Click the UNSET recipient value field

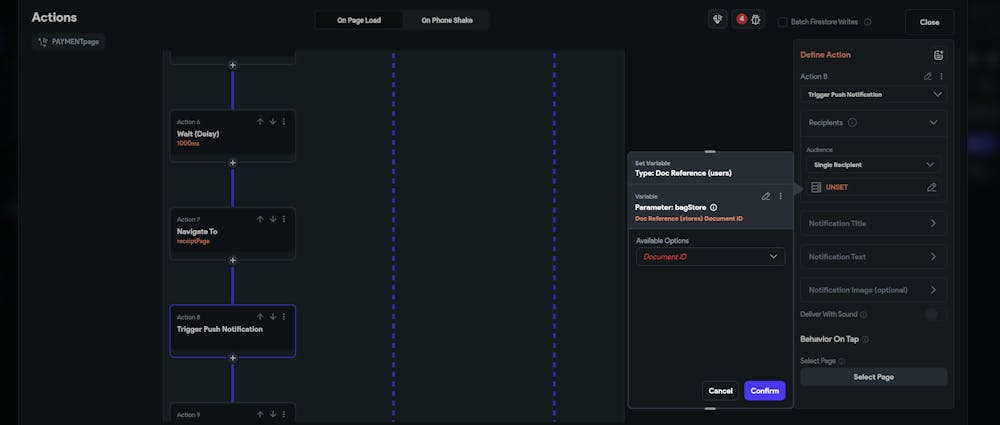pos(873,188)
